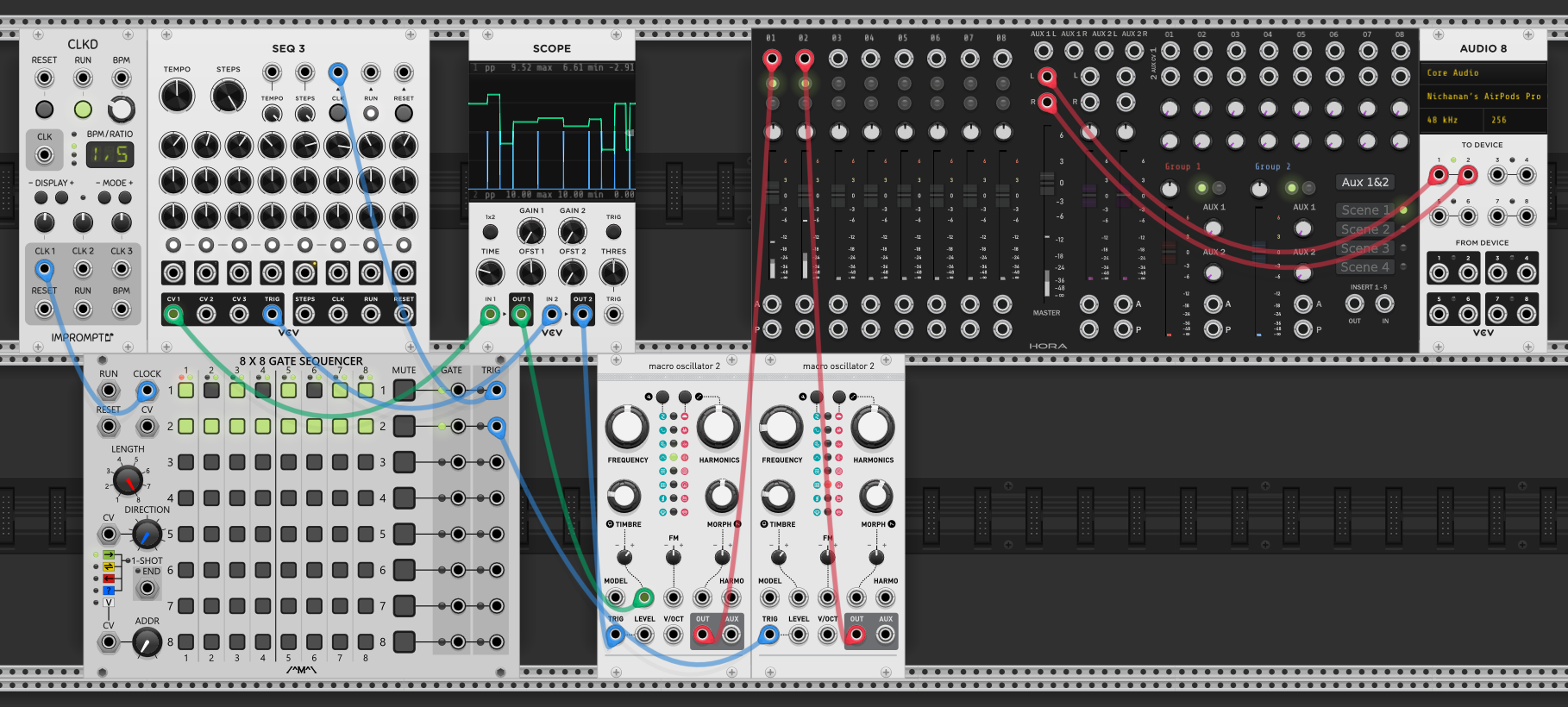Click the mixer INSERT 1-8 IN jack
The image size is (1568, 707).
pos(1385,303)
